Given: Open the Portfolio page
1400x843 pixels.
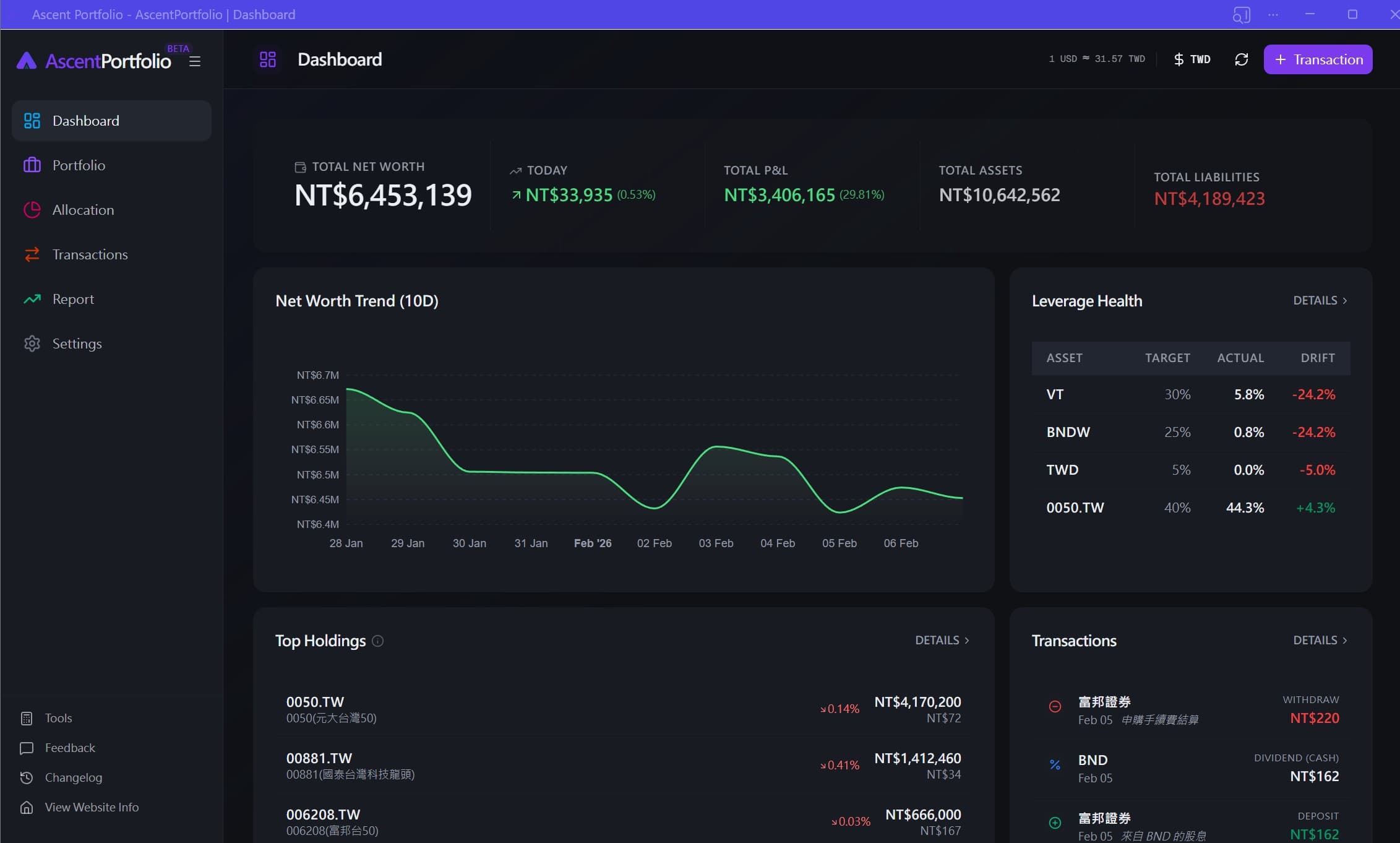Looking at the screenshot, I should tap(111, 165).
